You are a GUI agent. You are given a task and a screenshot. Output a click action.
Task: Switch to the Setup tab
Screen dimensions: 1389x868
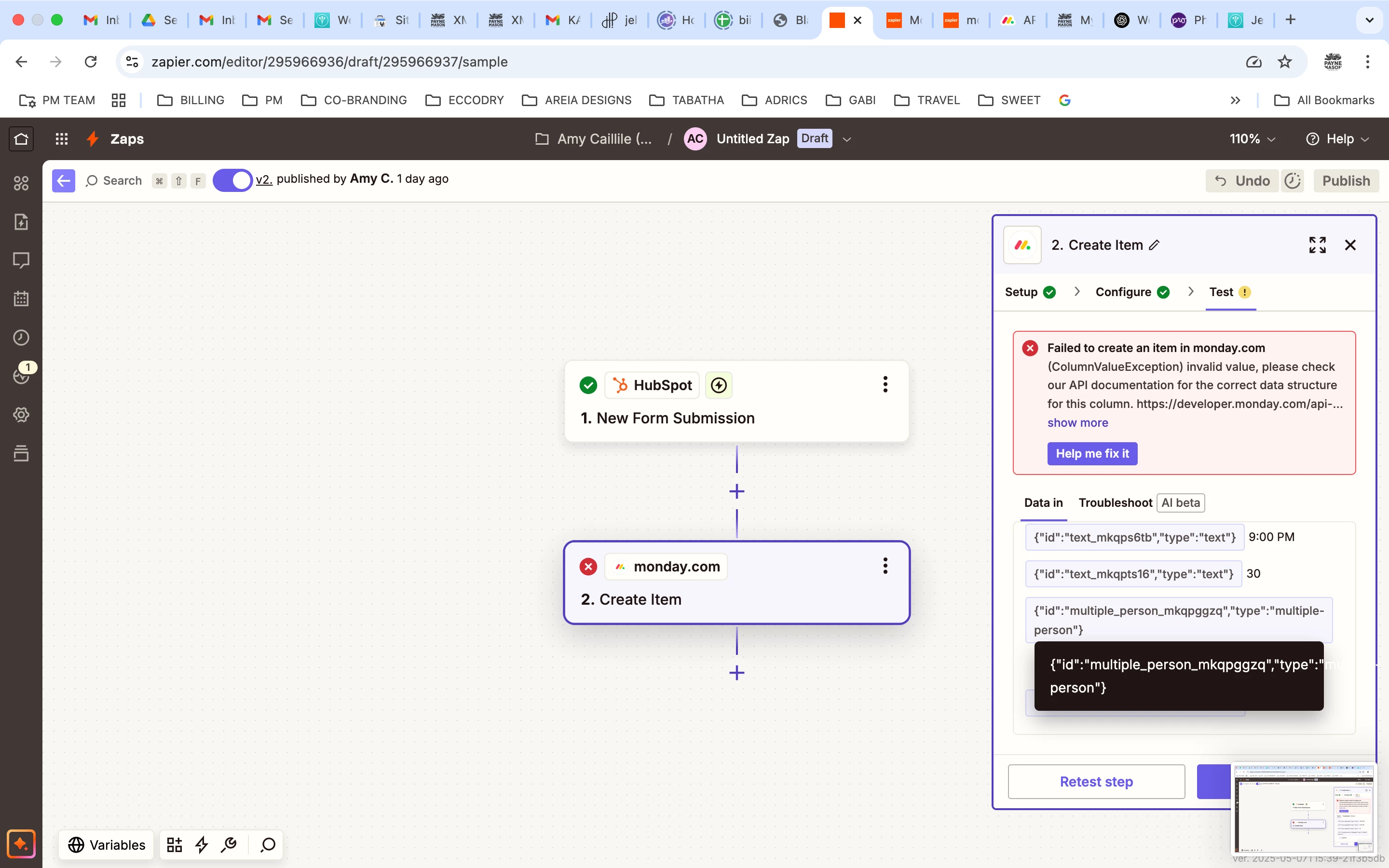[x=1030, y=292]
